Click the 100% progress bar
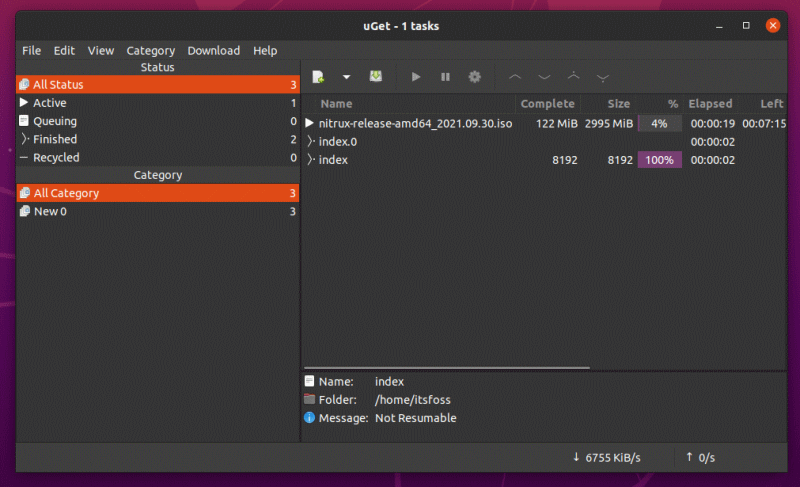This screenshot has height=487, width=800. tap(660, 160)
